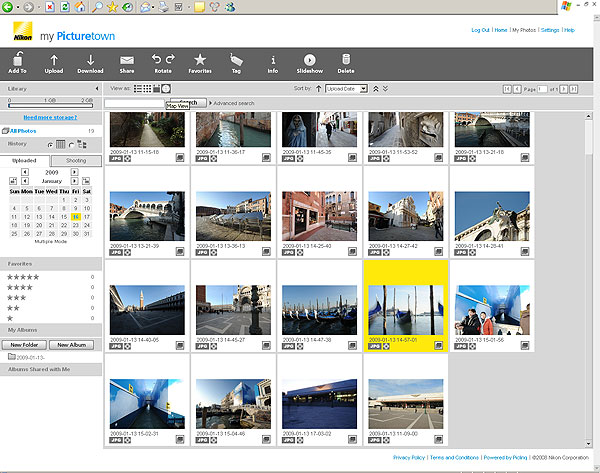Switch to the Shooting tab
Viewport: 600px width, 473px height.
[76, 161]
